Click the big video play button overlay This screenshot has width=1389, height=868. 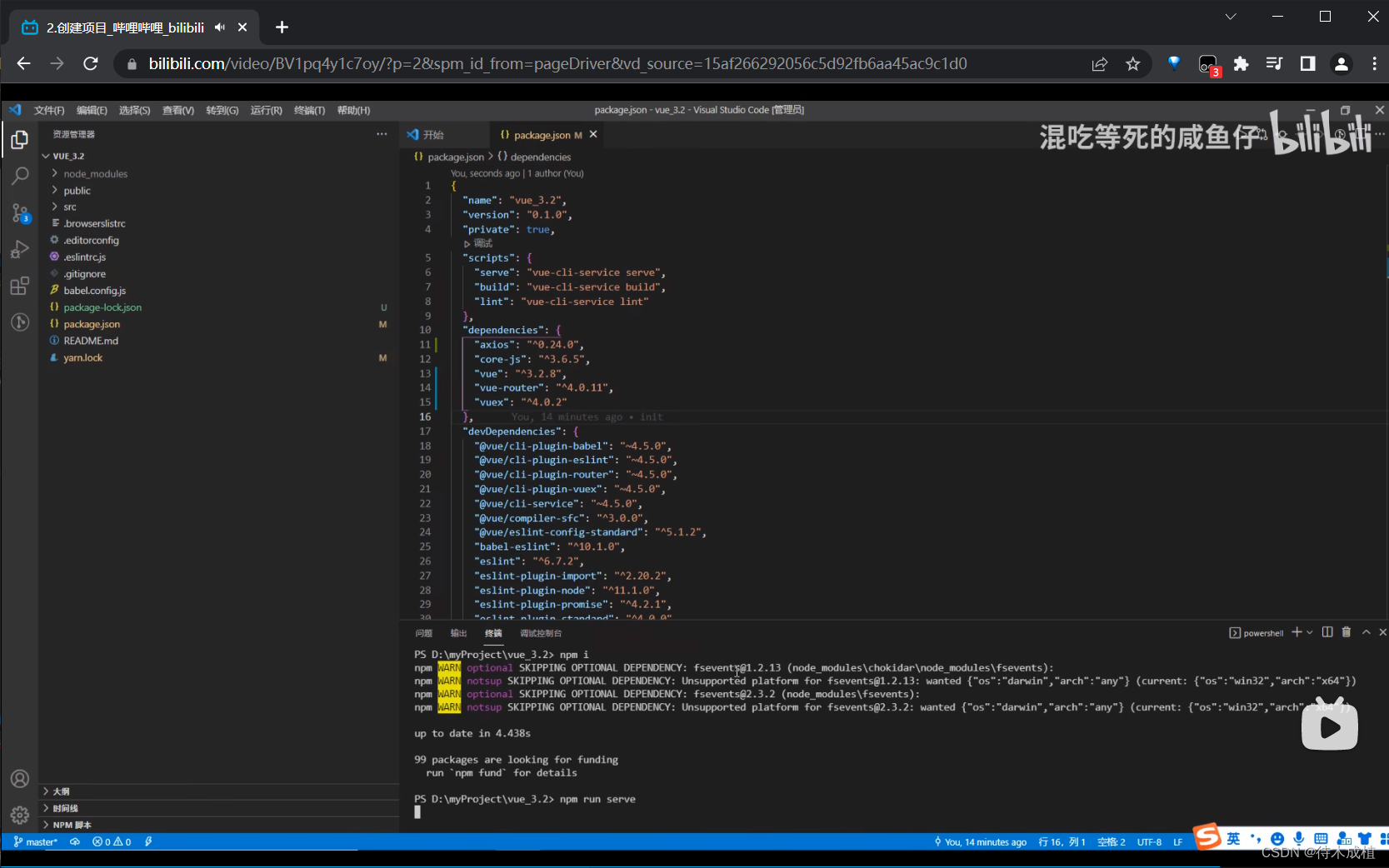coord(1330,726)
